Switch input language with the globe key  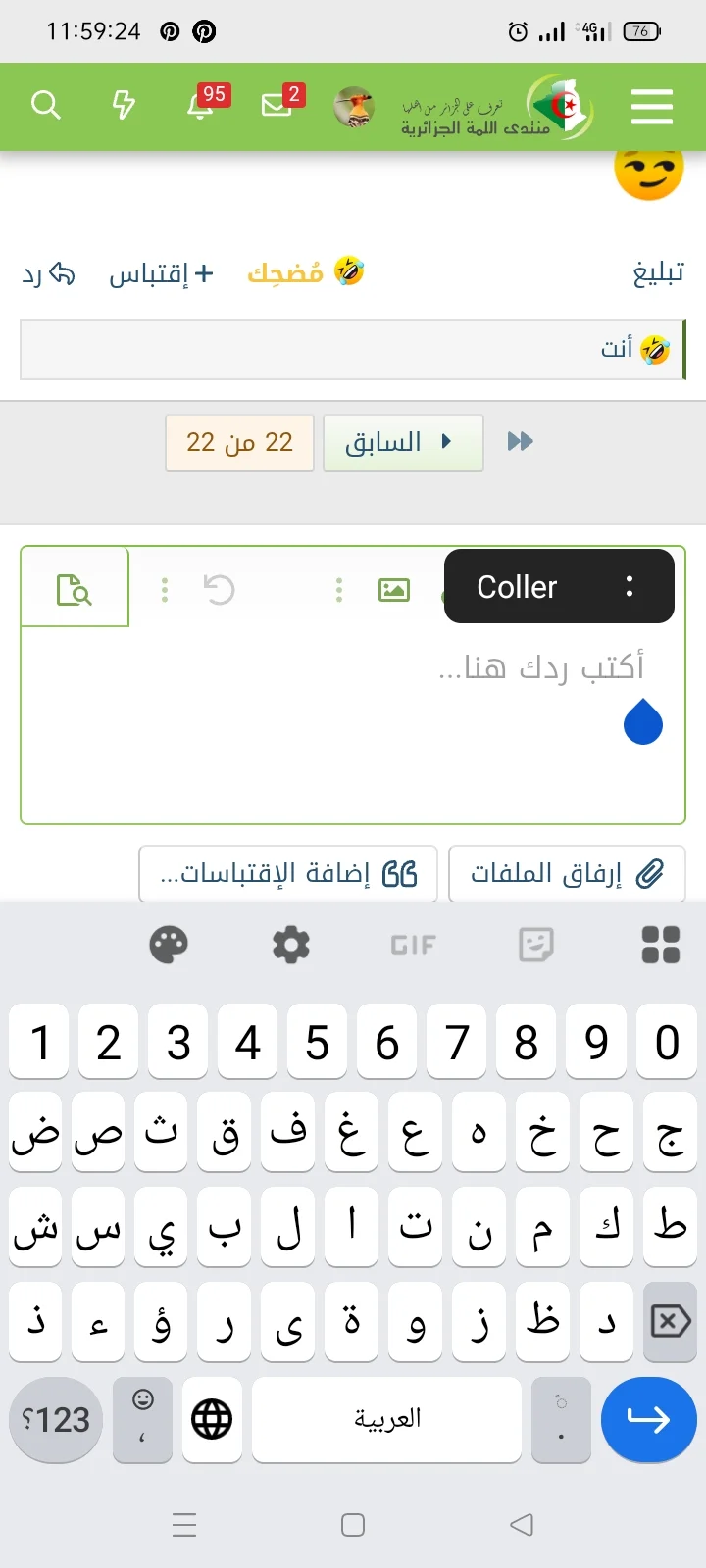(x=212, y=1419)
